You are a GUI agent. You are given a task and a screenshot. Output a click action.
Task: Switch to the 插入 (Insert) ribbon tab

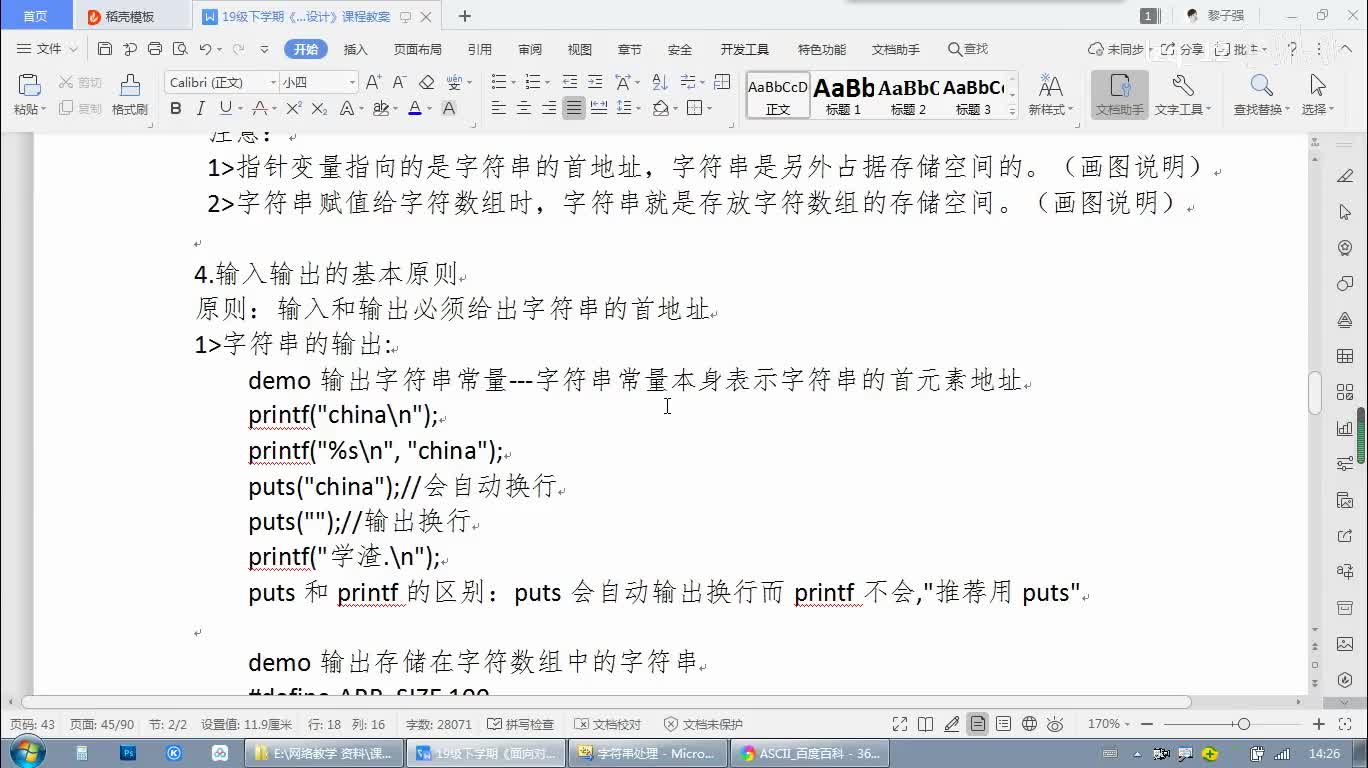point(355,49)
